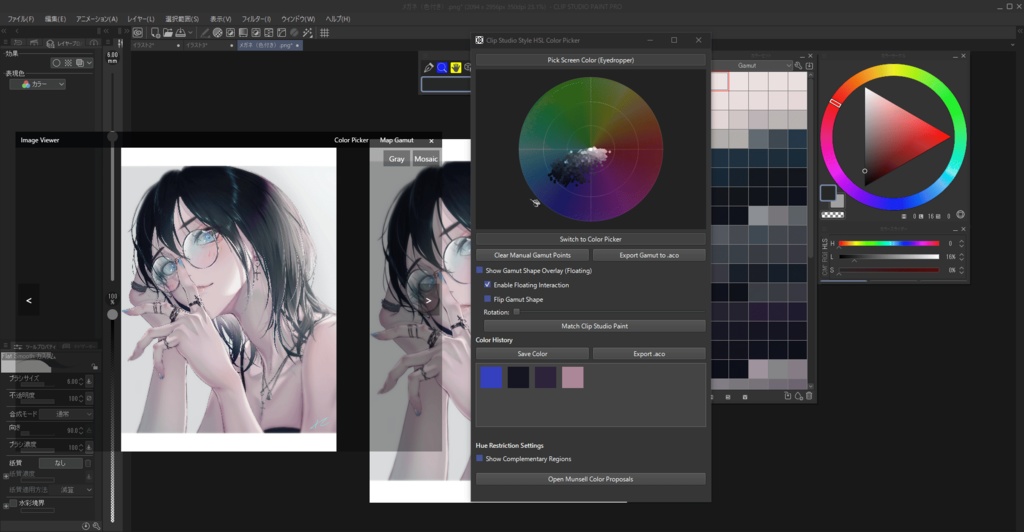Click Export Gamut to .aco button
1024x532 pixels.
[649, 255]
